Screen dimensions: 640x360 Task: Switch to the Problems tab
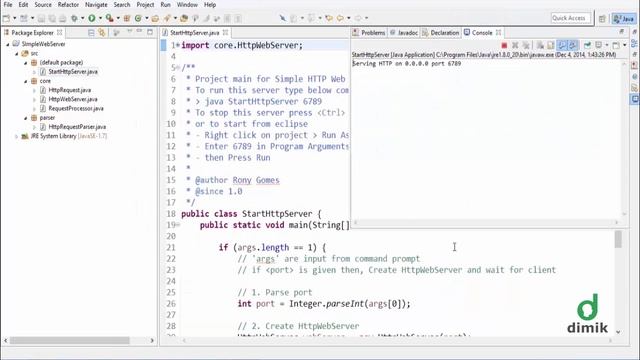(369, 33)
